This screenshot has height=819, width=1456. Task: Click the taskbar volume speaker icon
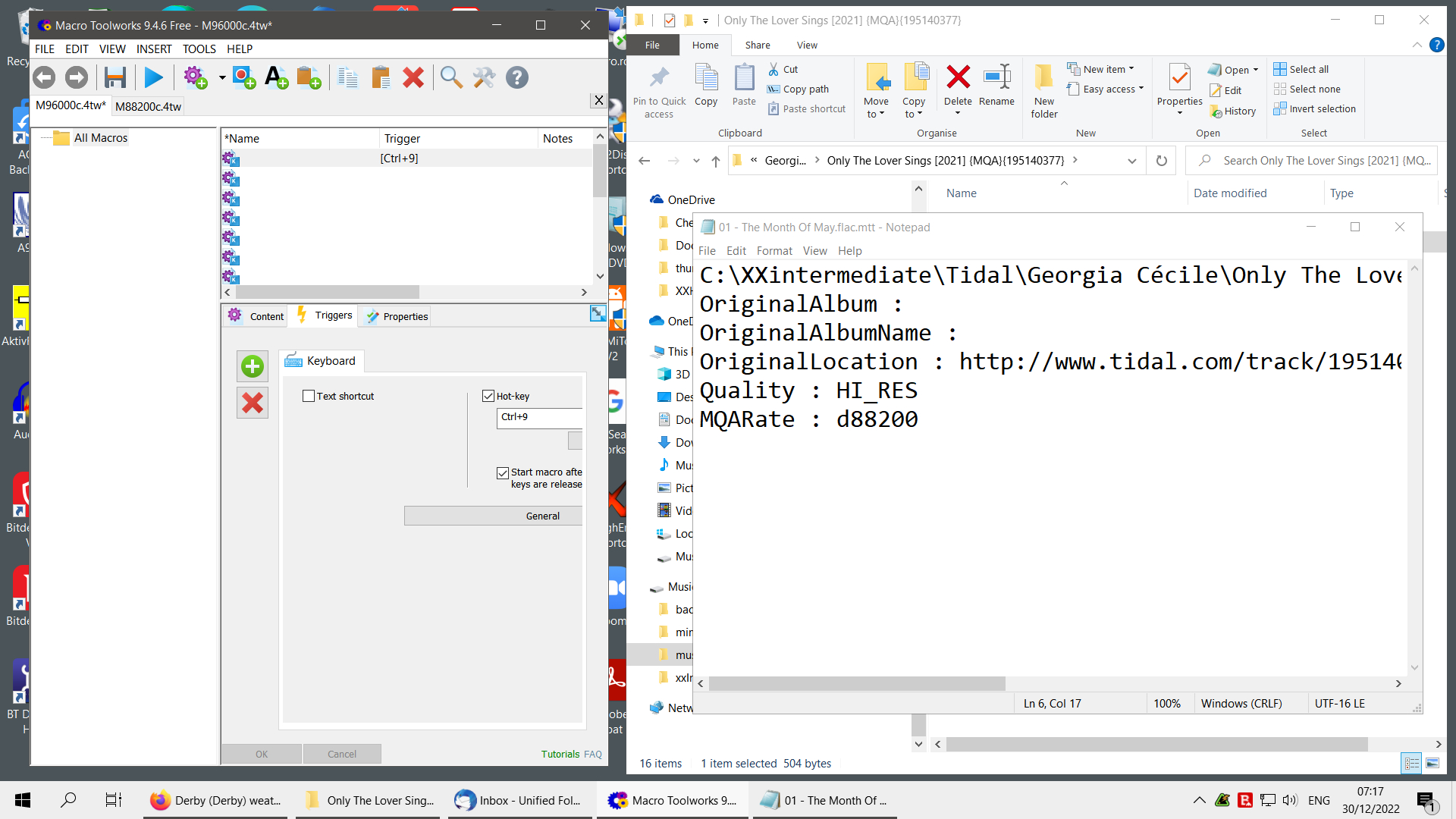pyautogui.click(x=1290, y=800)
